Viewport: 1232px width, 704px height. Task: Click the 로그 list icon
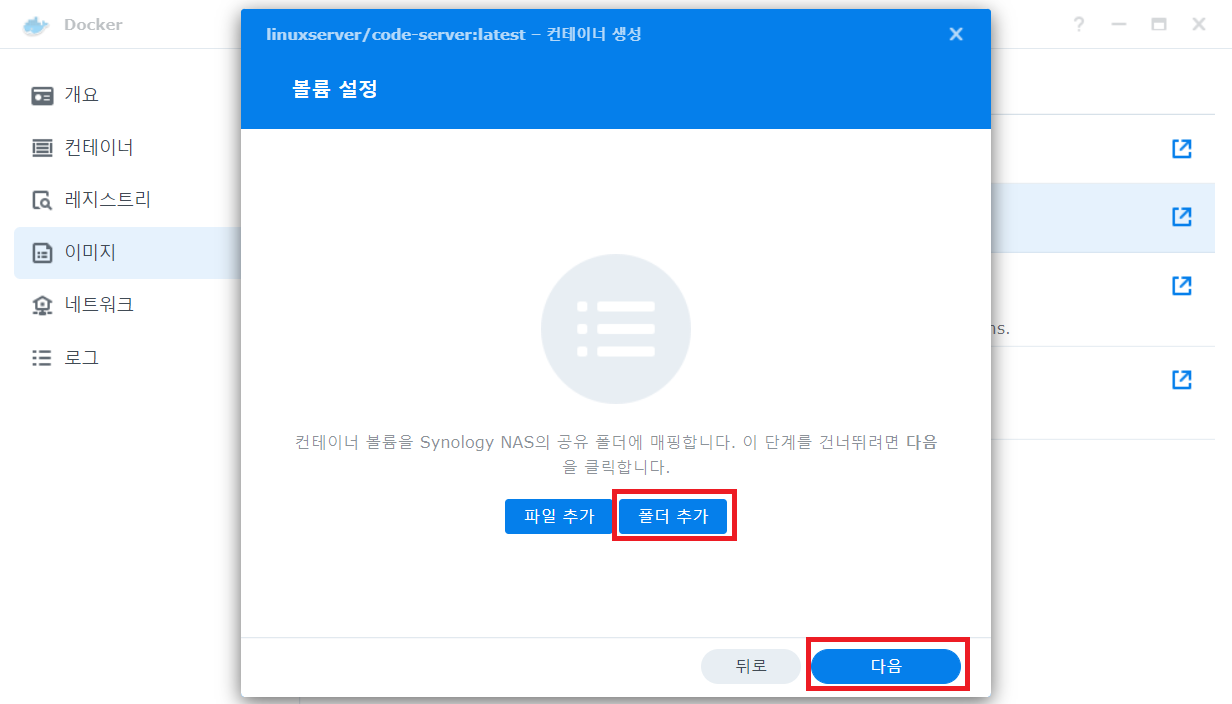pos(42,357)
